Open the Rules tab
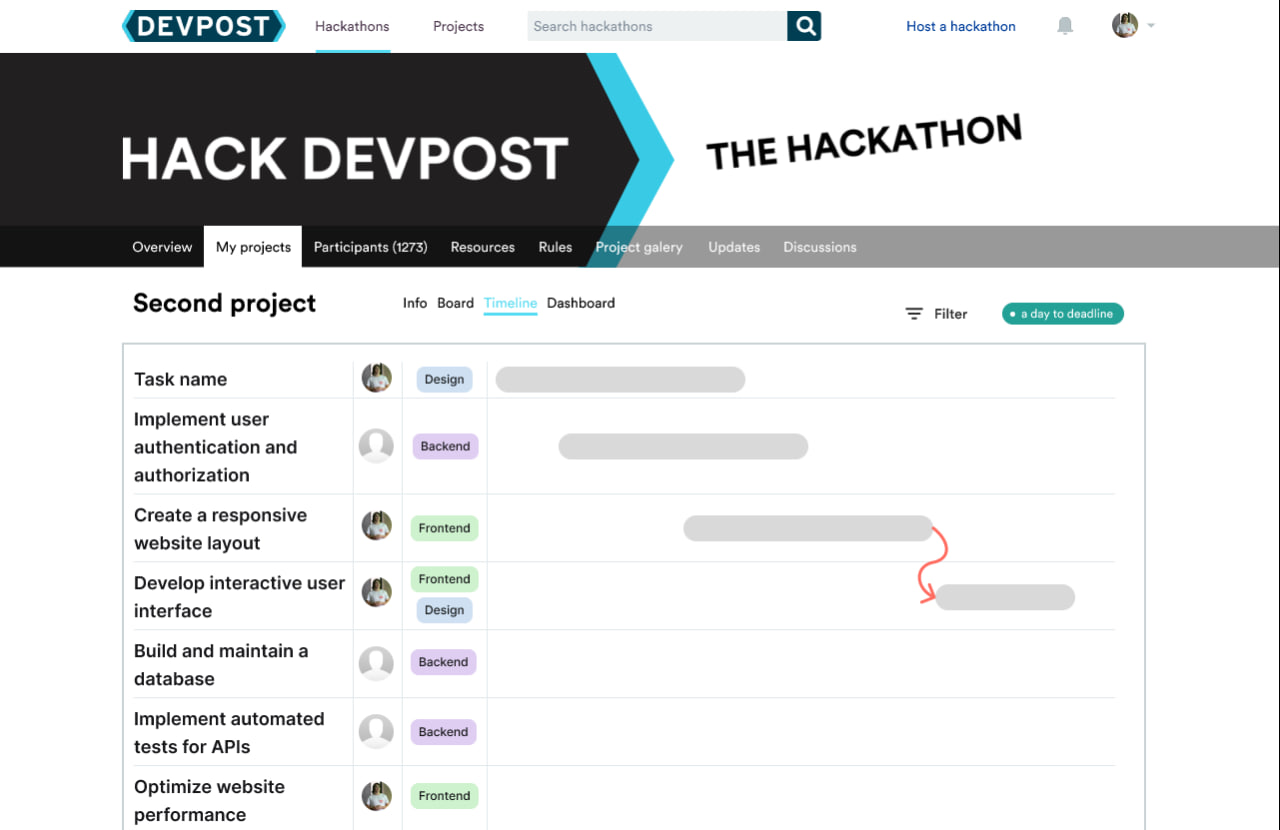Screen dimensions: 1280x830 click(555, 247)
